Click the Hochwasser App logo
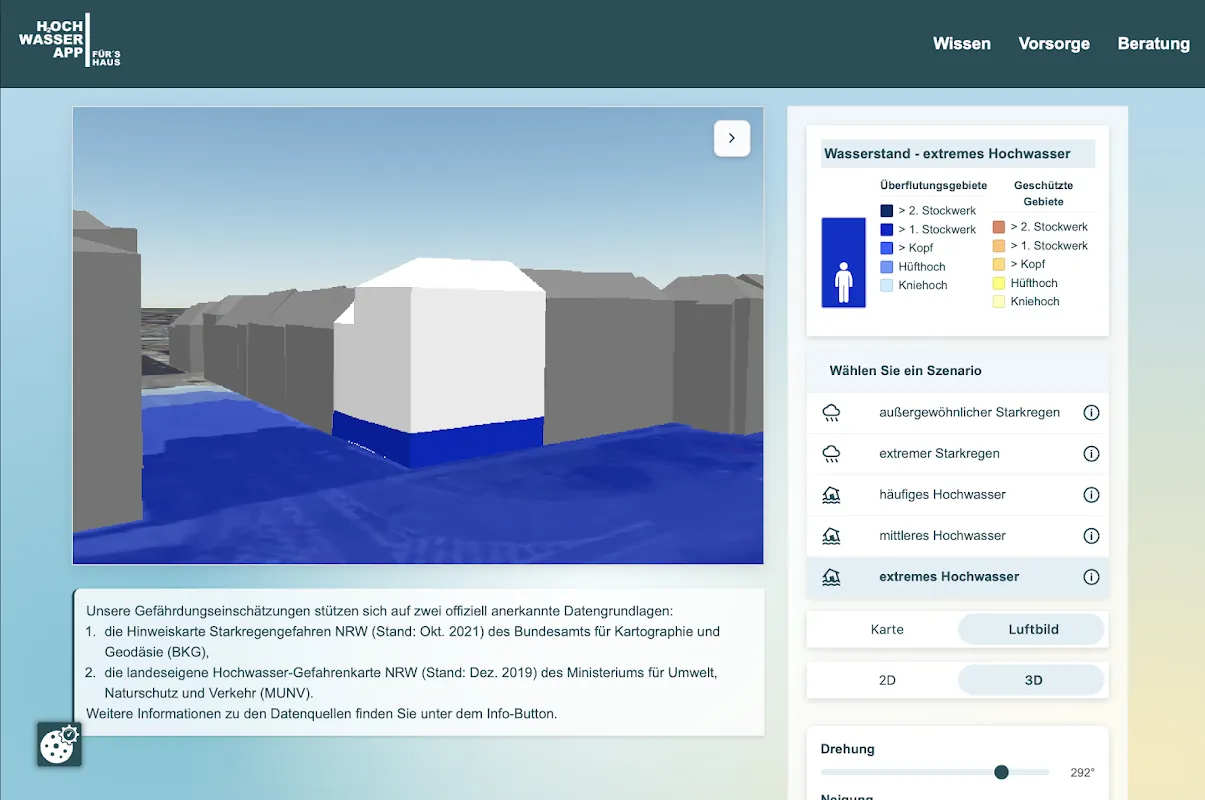This screenshot has height=800, width=1205. tap(70, 42)
